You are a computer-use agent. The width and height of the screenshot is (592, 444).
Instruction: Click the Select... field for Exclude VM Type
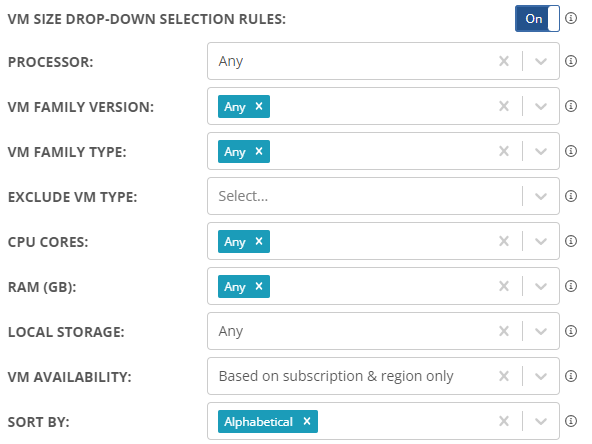364,196
